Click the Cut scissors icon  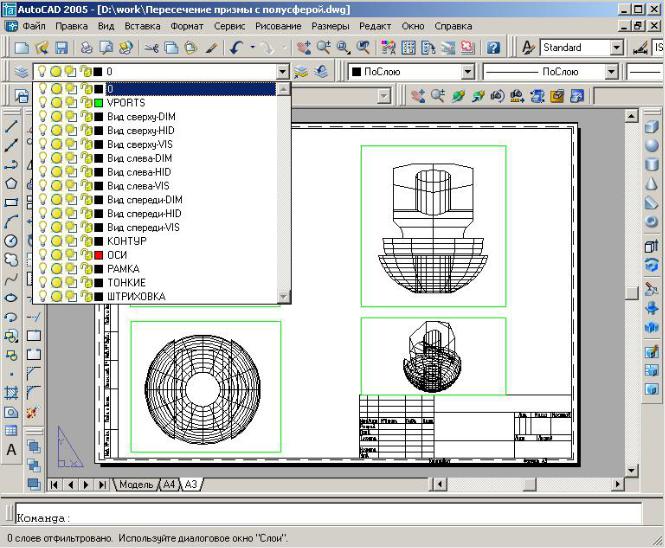[x=151, y=48]
